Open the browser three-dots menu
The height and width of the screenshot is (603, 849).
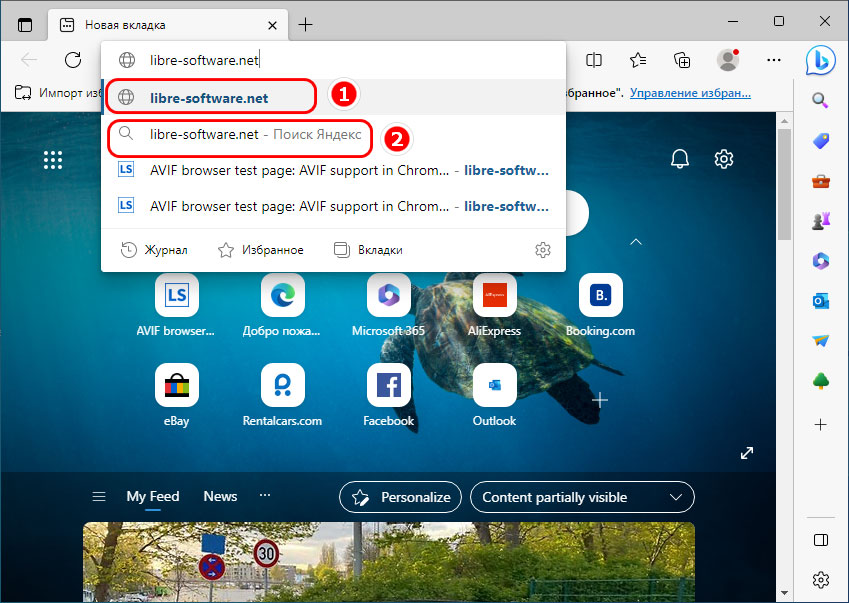[x=774, y=60]
